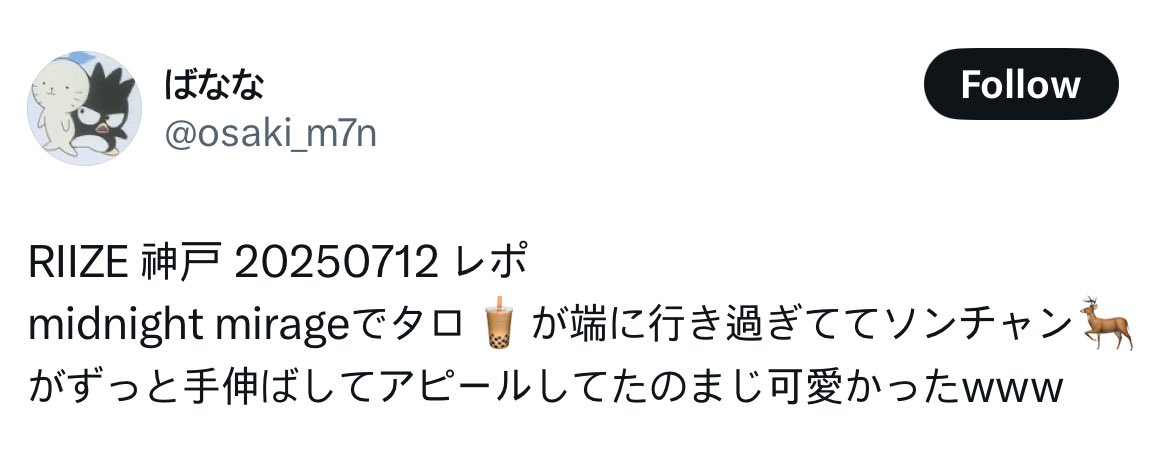Open the @osaki_m7n handle link

[270, 134]
